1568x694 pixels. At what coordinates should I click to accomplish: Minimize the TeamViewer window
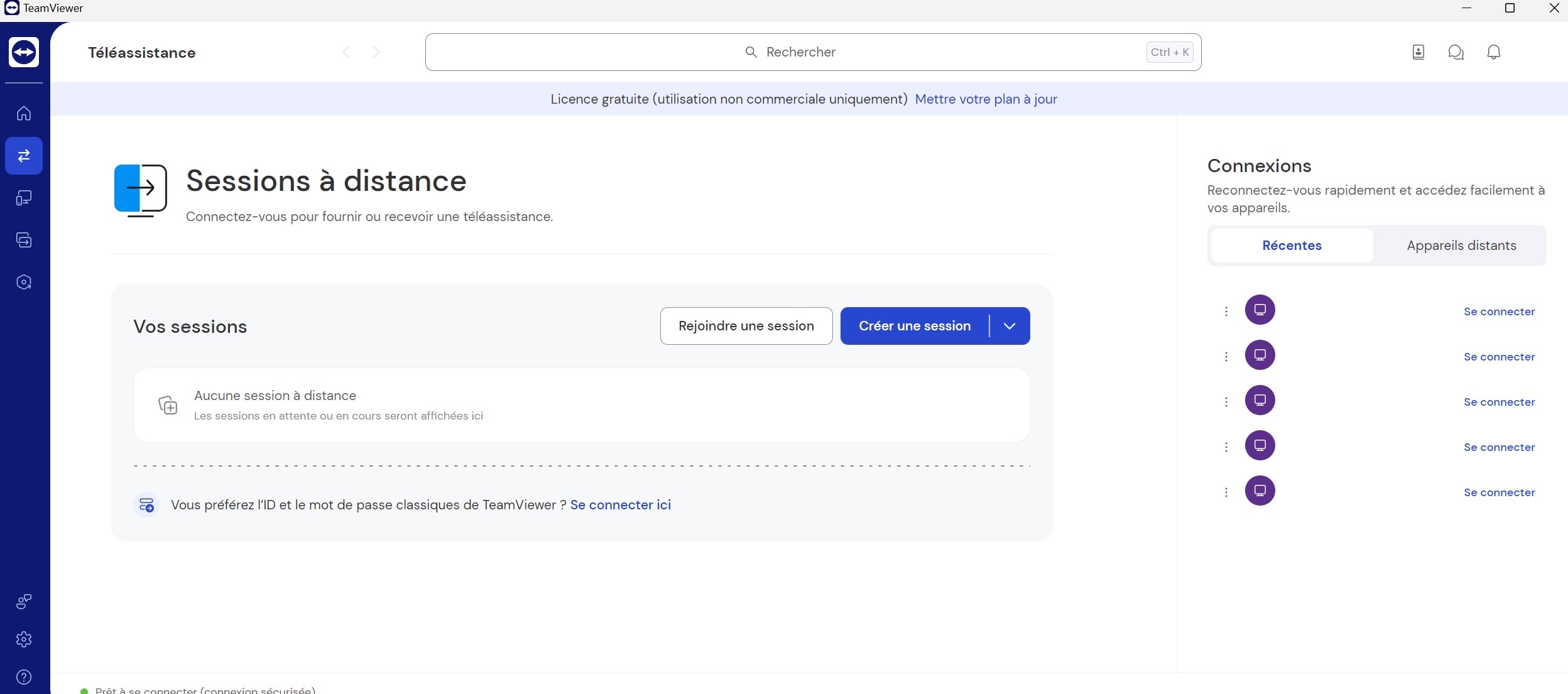coord(1466,8)
